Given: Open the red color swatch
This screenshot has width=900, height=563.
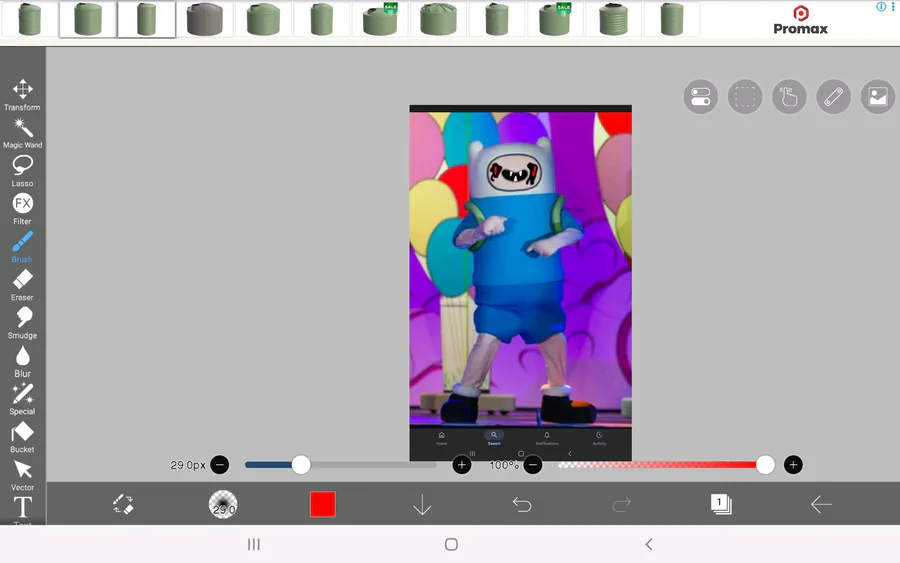Looking at the screenshot, I should [323, 504].
